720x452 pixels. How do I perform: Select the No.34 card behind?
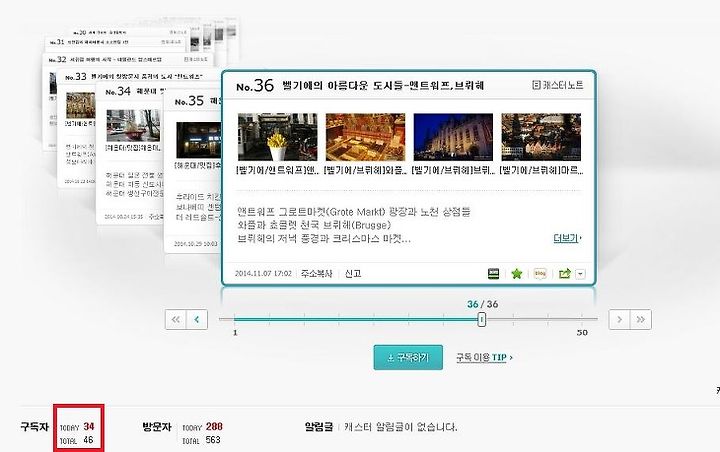[x=130, y=154]
